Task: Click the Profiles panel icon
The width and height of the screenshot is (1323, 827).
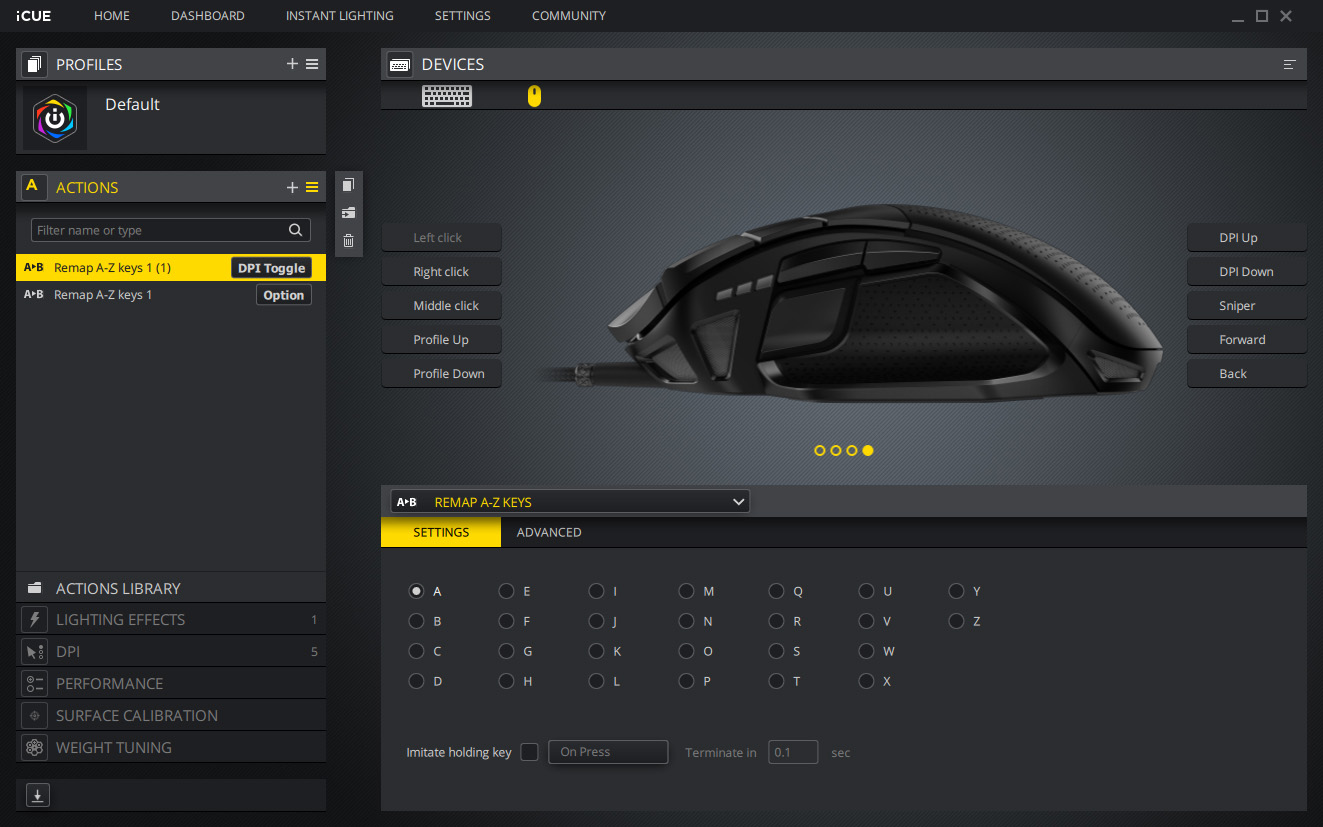Action: pos(34,64)
